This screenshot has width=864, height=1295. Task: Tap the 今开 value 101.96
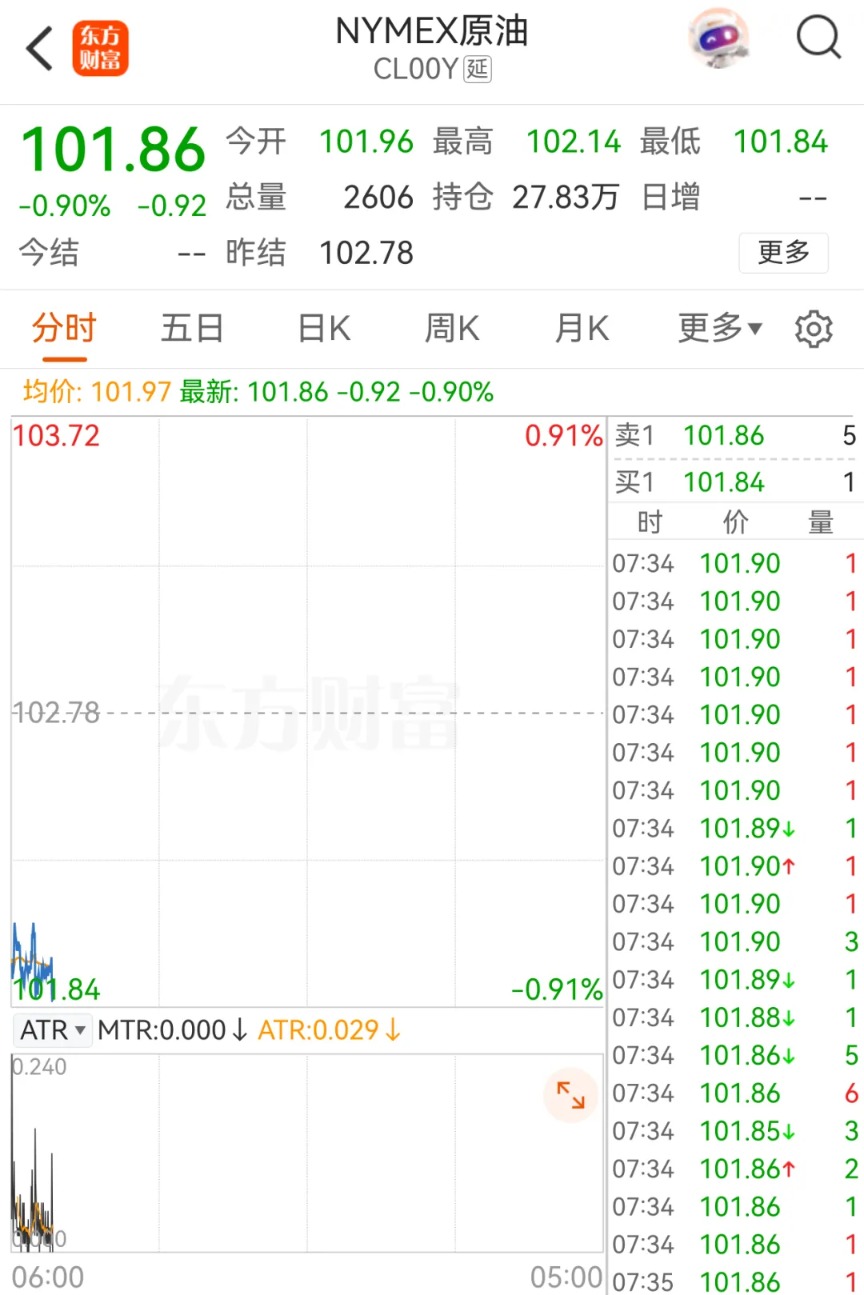pos(366,142)
